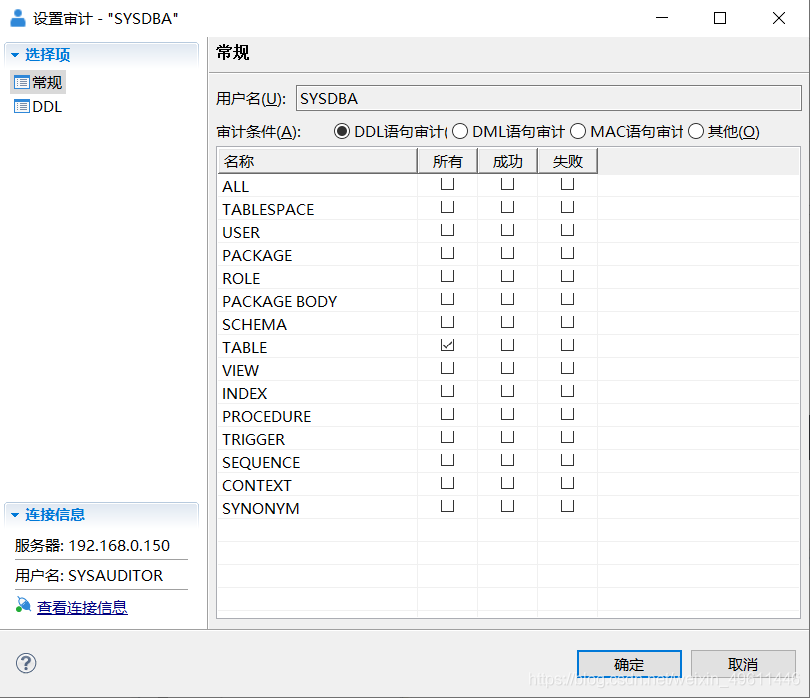Screen dimensions: 810x698
Task: Select the ROLE row name
Action: pos(241,278)
